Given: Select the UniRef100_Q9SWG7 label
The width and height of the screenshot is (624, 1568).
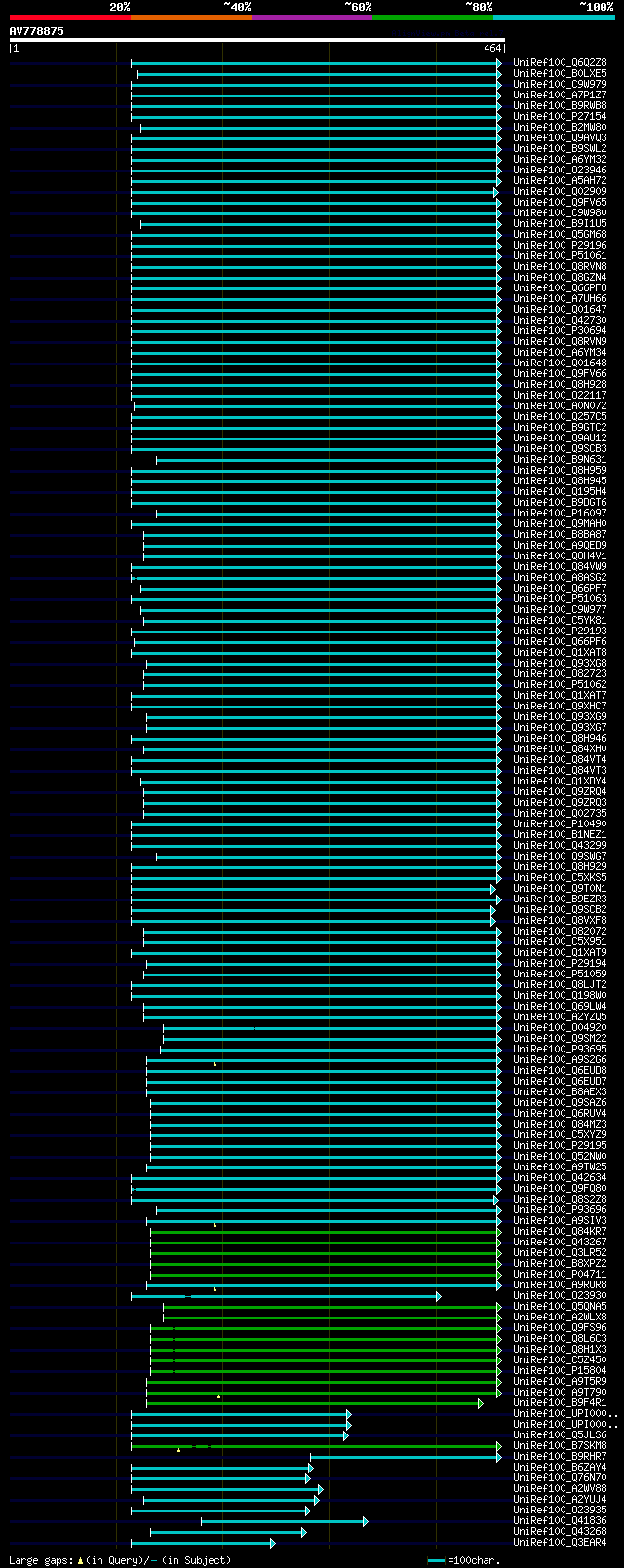Looking at the screenshot, I should coord(560,856).
